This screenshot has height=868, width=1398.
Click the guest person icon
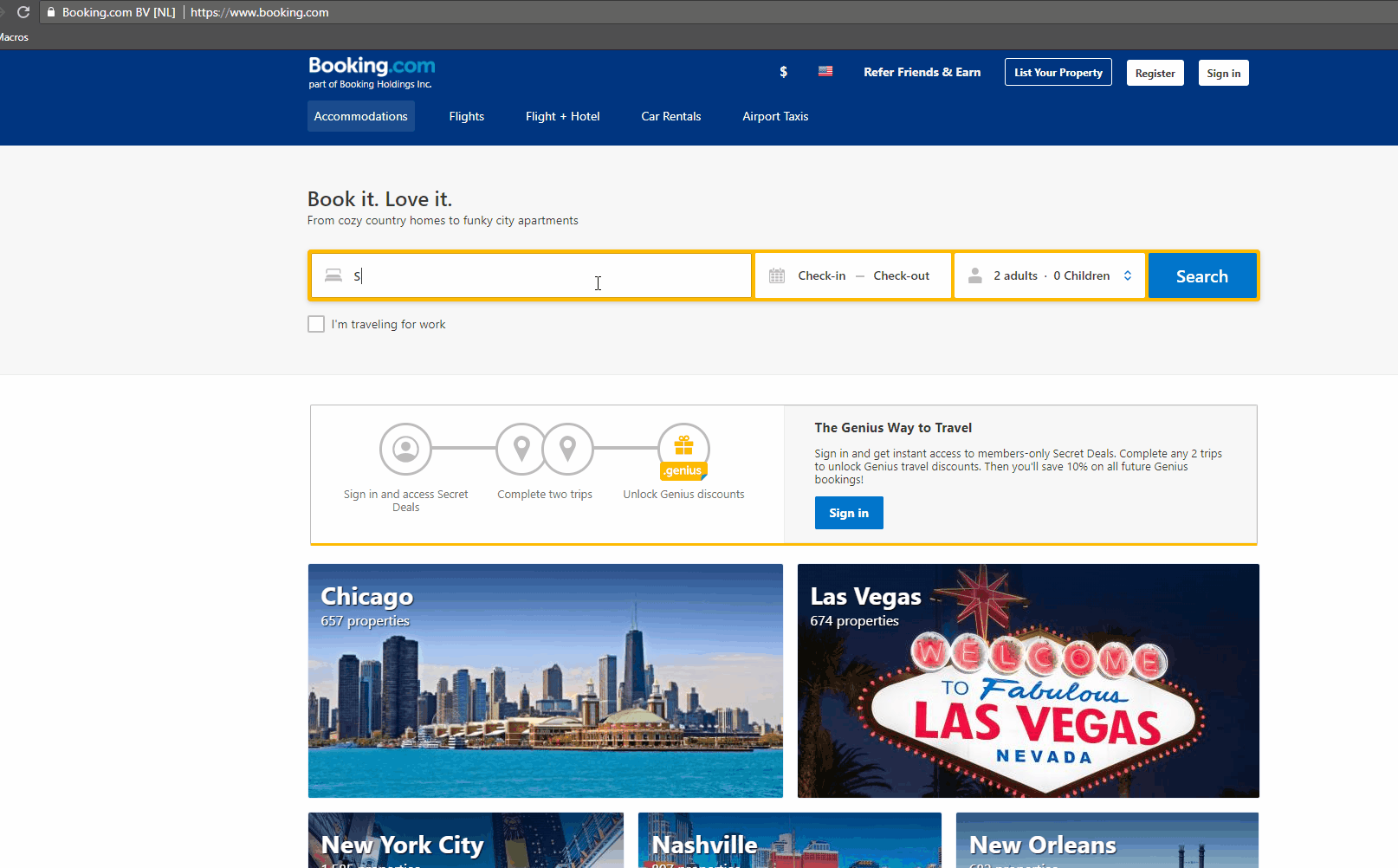click(x=975, y=275)
